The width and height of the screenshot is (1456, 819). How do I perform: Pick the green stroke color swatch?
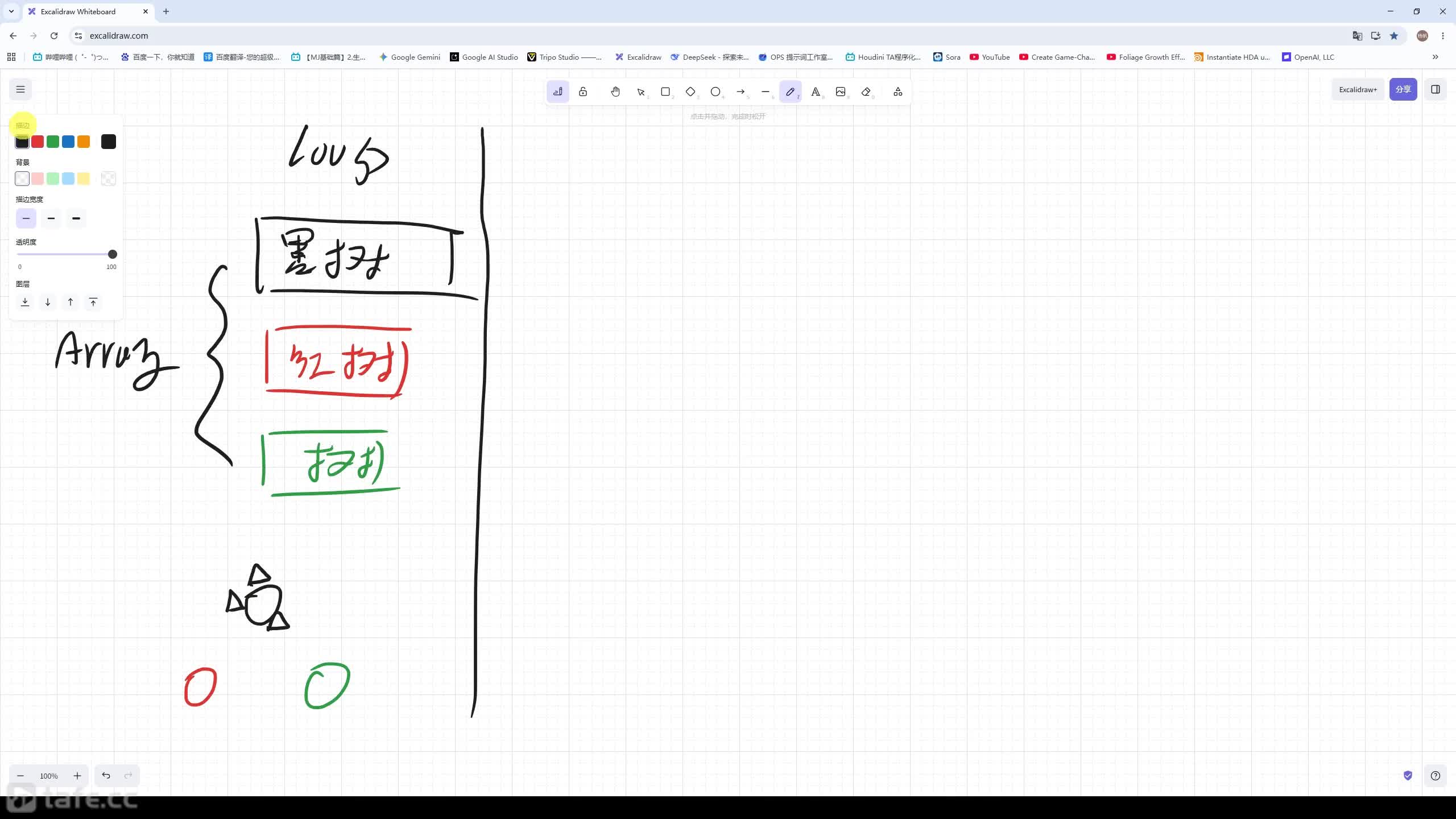[x=53, y=142]
